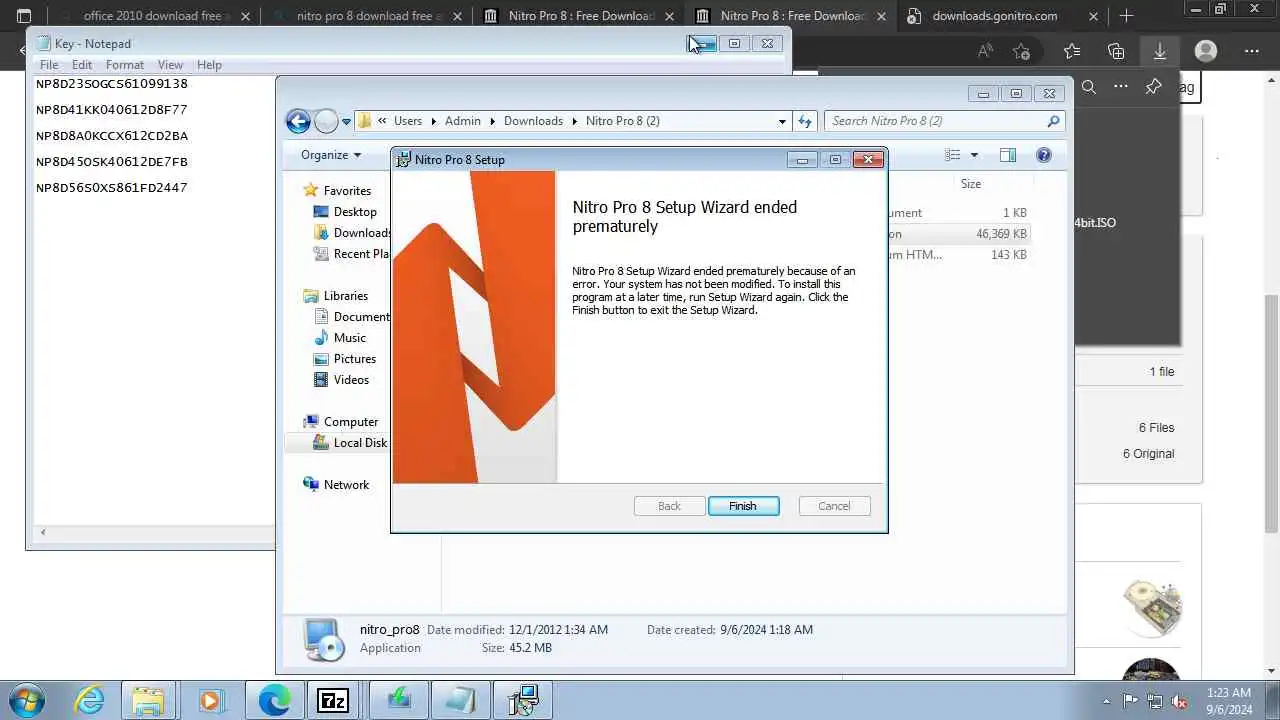Open Notepad's Edit menu
Viewport: 1280px width, 720px height.
82,64
